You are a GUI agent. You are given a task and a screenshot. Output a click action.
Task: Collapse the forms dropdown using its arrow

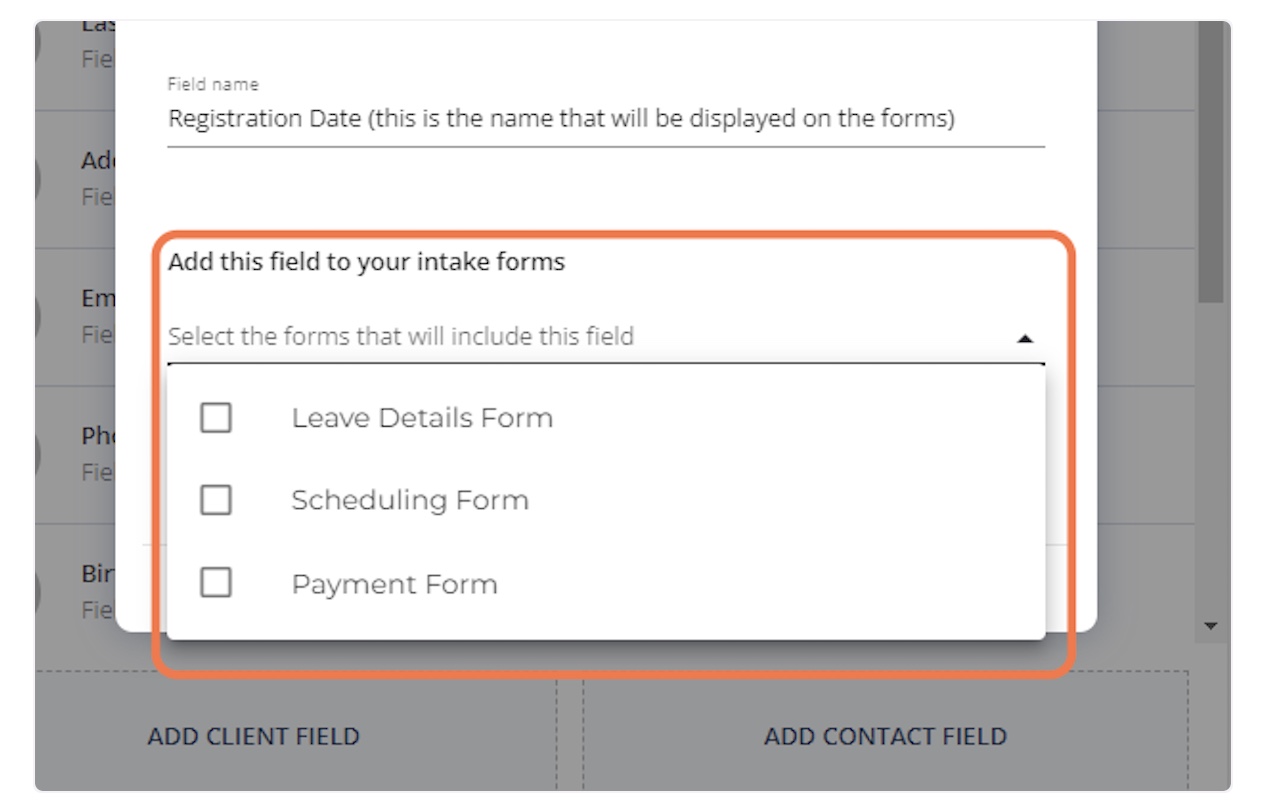[x=1024, y=339]
